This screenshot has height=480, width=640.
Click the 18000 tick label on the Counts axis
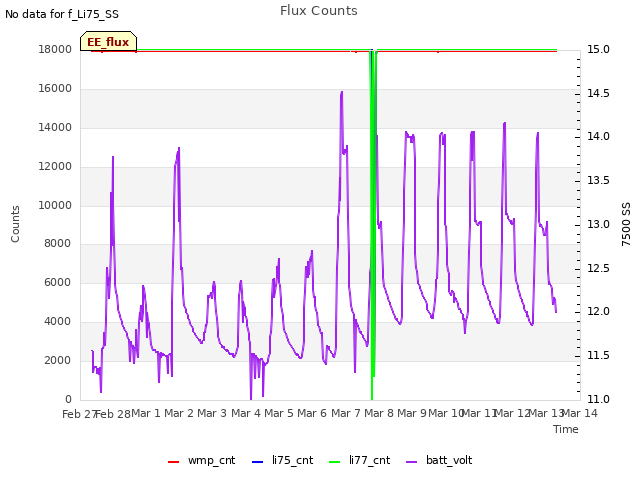point(55,49)
